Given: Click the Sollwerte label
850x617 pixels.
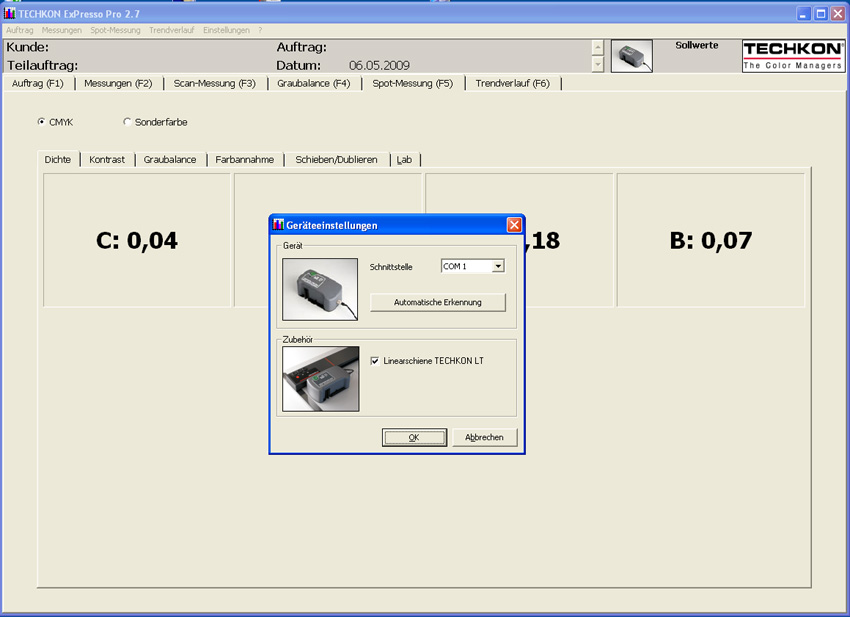Looking at the screenshot, I should [697, 46].
